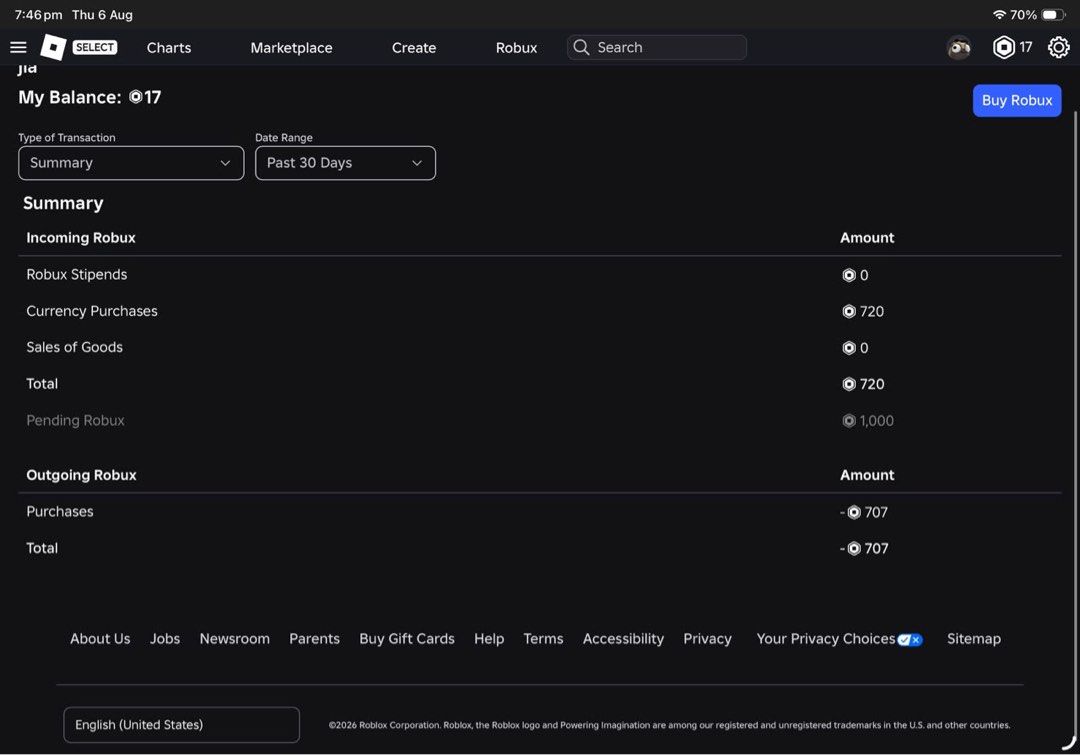Toggle the Your Privacy Choices icon
The width and height of the screenshot is (1080, 755).
pos(910,640)
